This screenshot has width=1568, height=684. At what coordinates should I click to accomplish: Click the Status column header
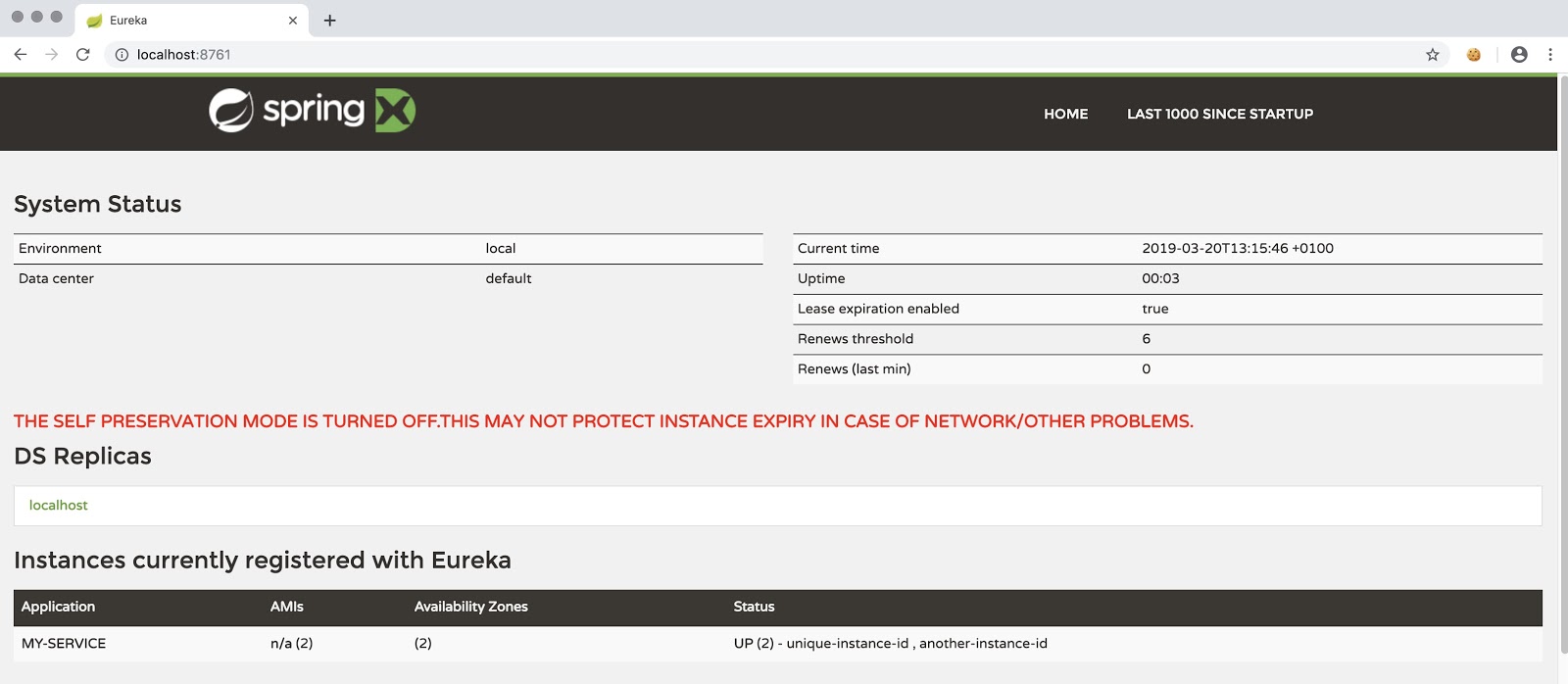tap(755, 607)
